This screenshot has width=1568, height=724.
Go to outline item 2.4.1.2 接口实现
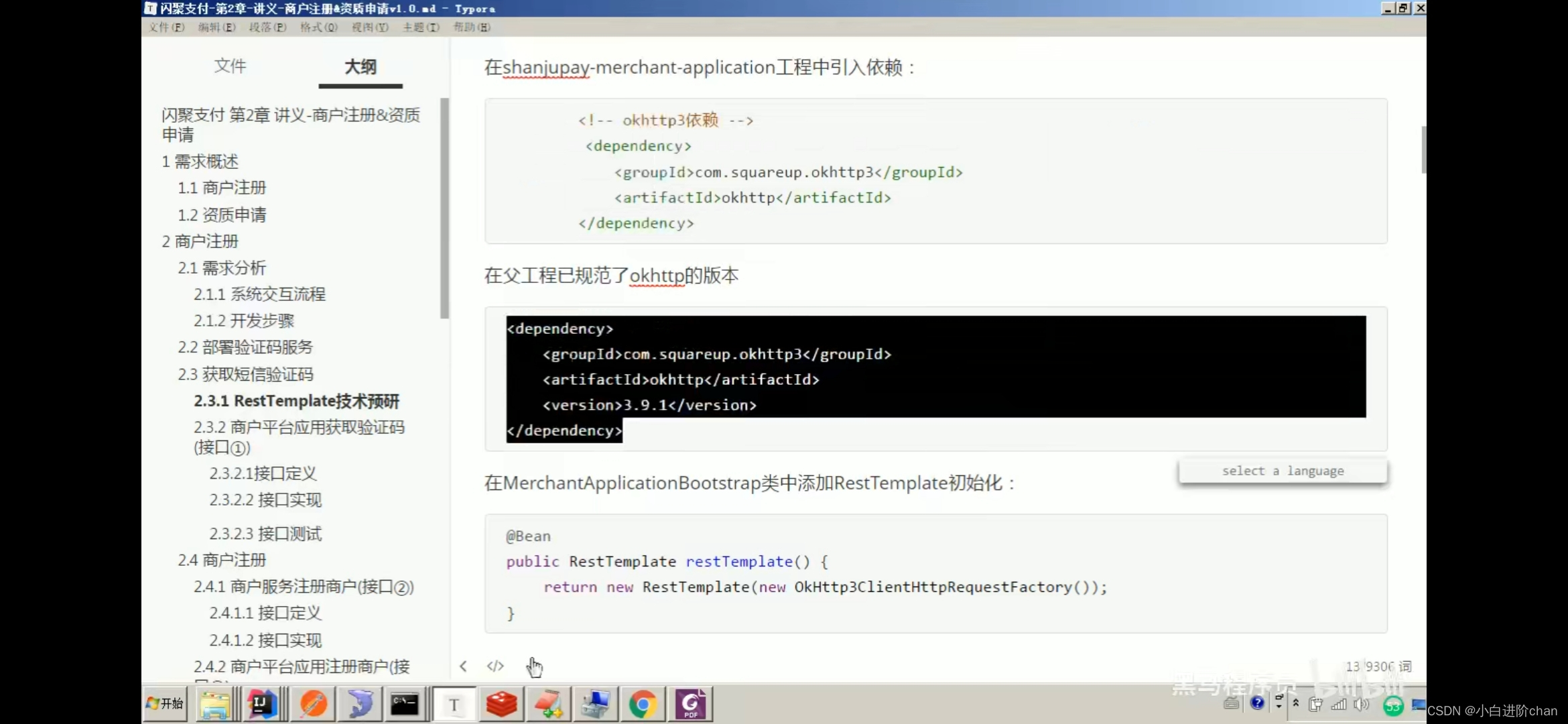tap(265, 640)
